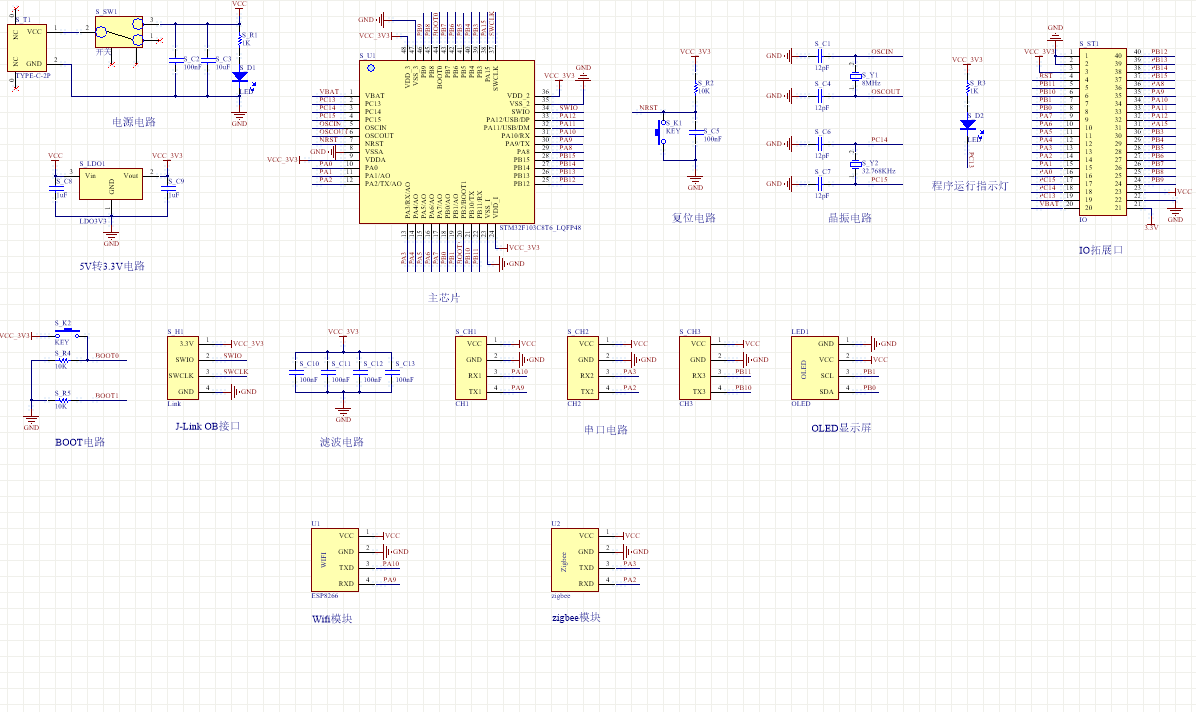The width and height of the screenshot is (1196, 712).
Task: Click the OSCIN net label in crystal circuit
Action: [x=882, y=52]
